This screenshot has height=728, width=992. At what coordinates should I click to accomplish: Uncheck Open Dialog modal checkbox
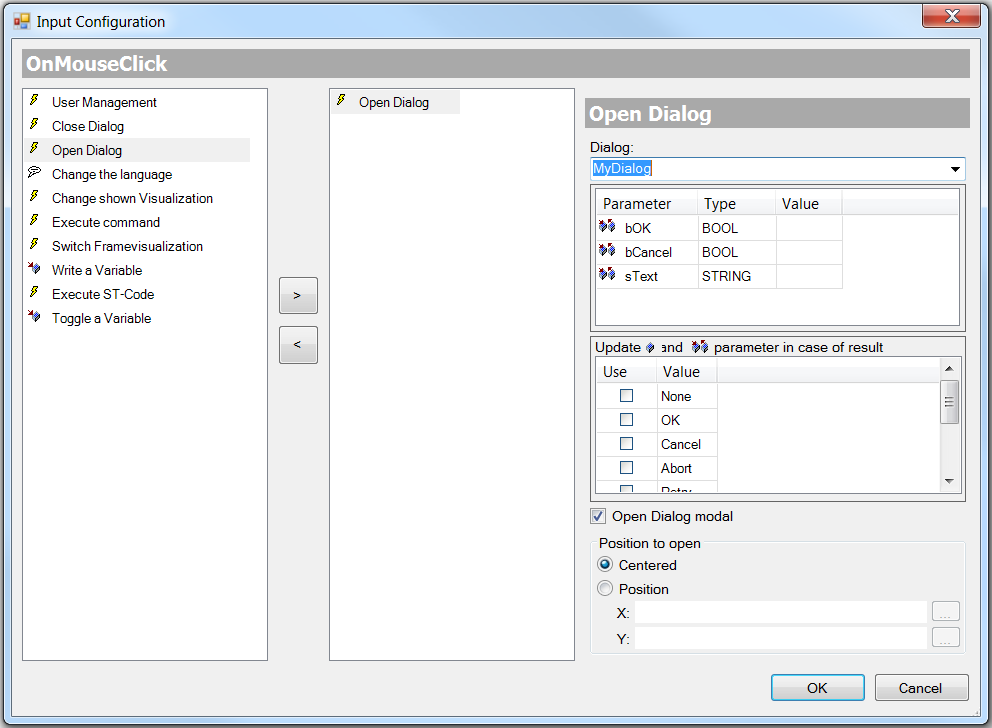598,516
